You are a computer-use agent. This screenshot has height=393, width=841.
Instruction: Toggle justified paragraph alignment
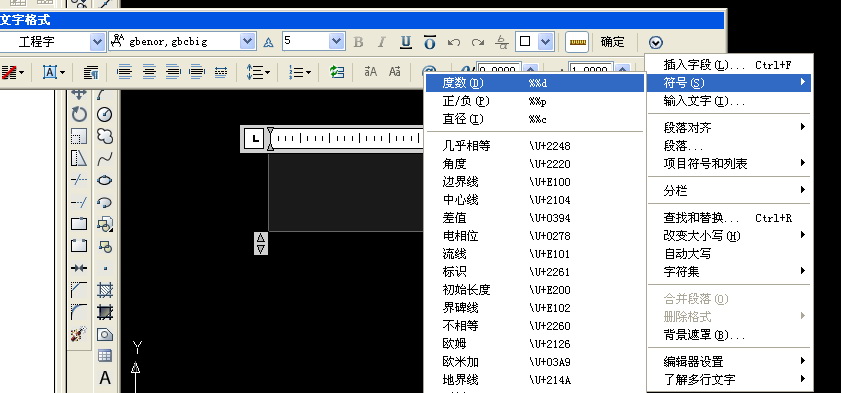197,71
